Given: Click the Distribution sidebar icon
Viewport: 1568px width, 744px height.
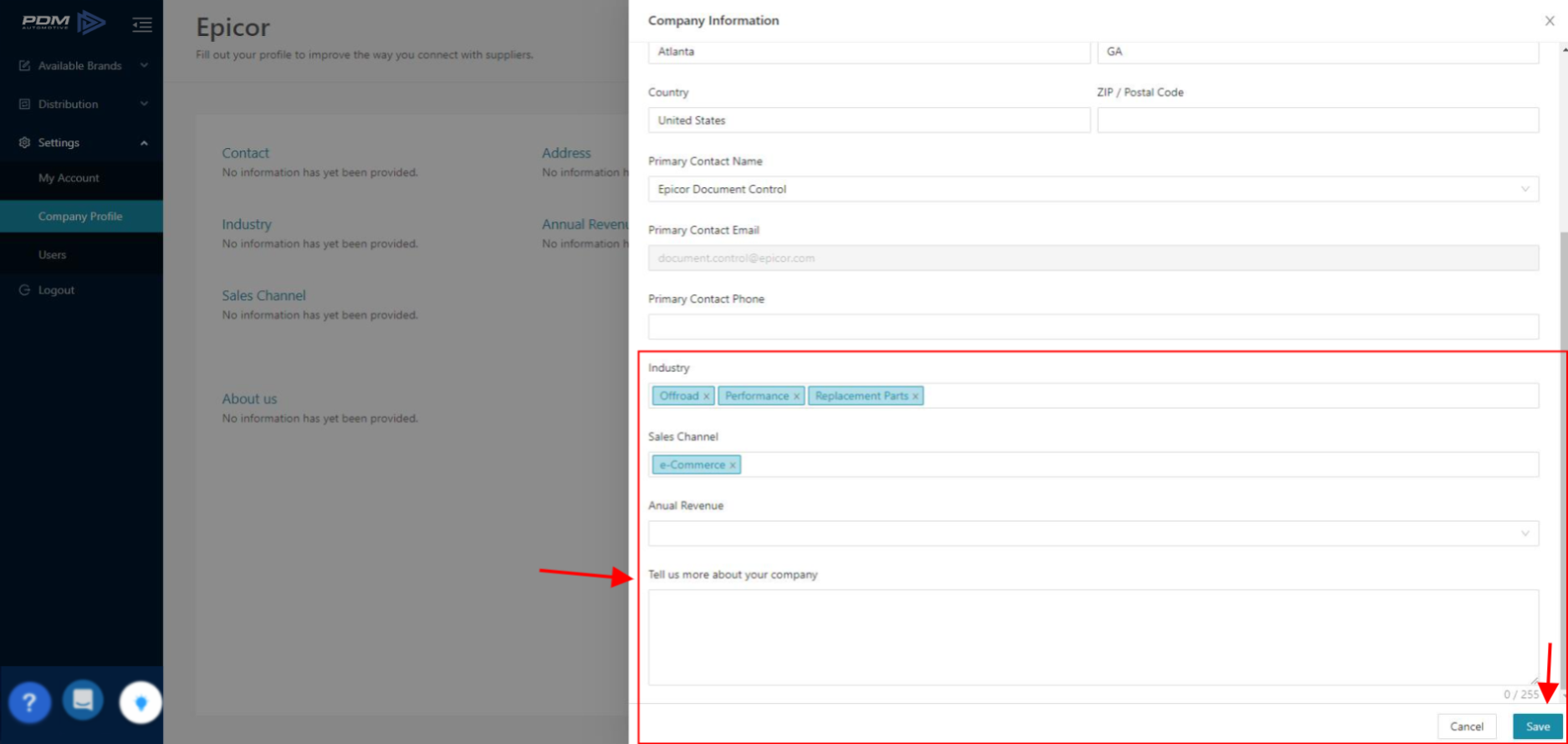Looking at the screenshot, I should [x=24, y=104].
